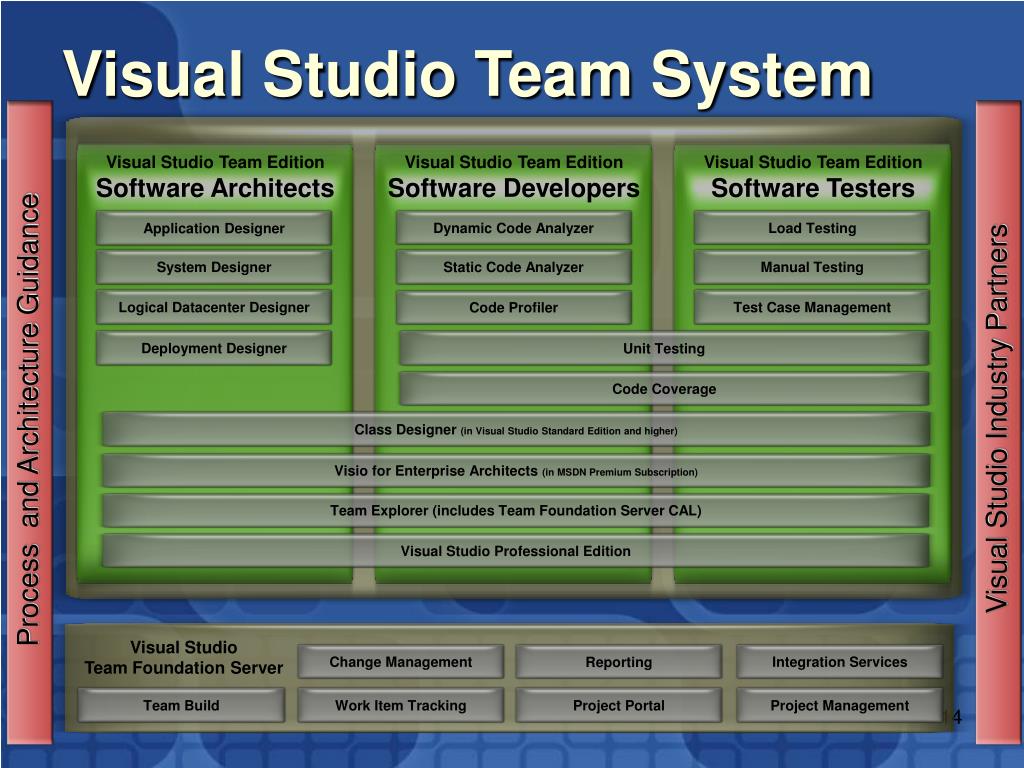This screenshot has width=1024, height=768.
Task: Select the System Designer box
Action: [x=214, y=267]
